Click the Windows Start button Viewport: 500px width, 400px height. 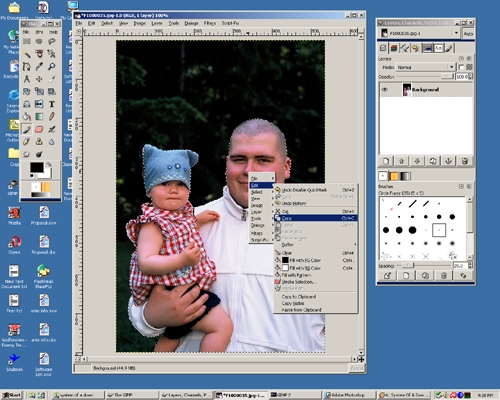tap(11, 395)
